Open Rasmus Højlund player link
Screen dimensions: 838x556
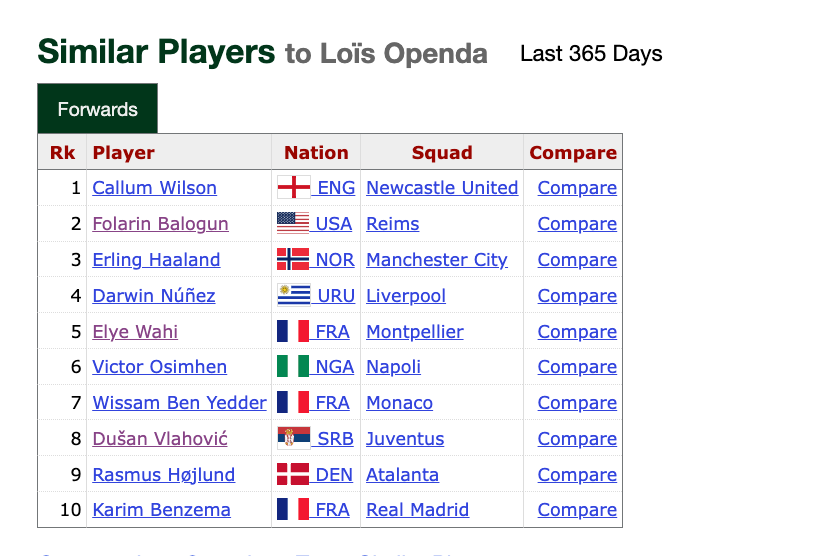tap(164, 474)
